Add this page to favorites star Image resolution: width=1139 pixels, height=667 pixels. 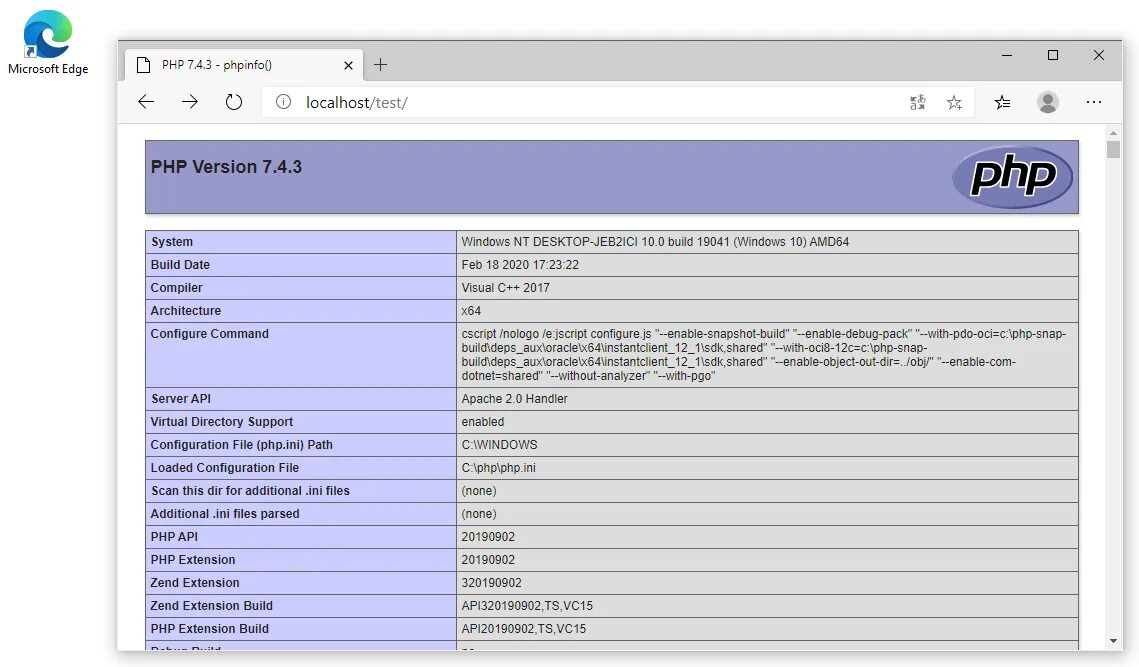point(954,102)
